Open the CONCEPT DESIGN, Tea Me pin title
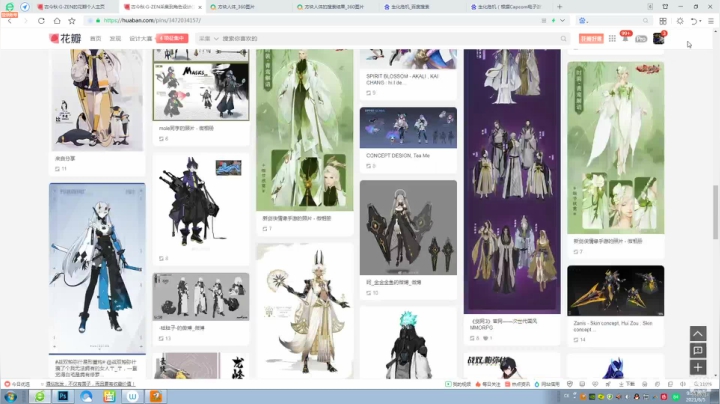 398,156
